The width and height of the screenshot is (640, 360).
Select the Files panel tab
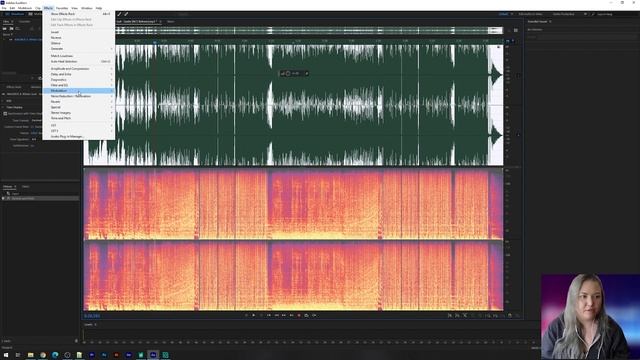(7, 21)
